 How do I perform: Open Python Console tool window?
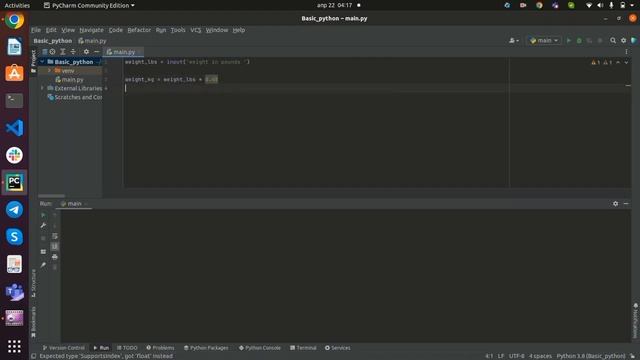[x=260, y=348]
